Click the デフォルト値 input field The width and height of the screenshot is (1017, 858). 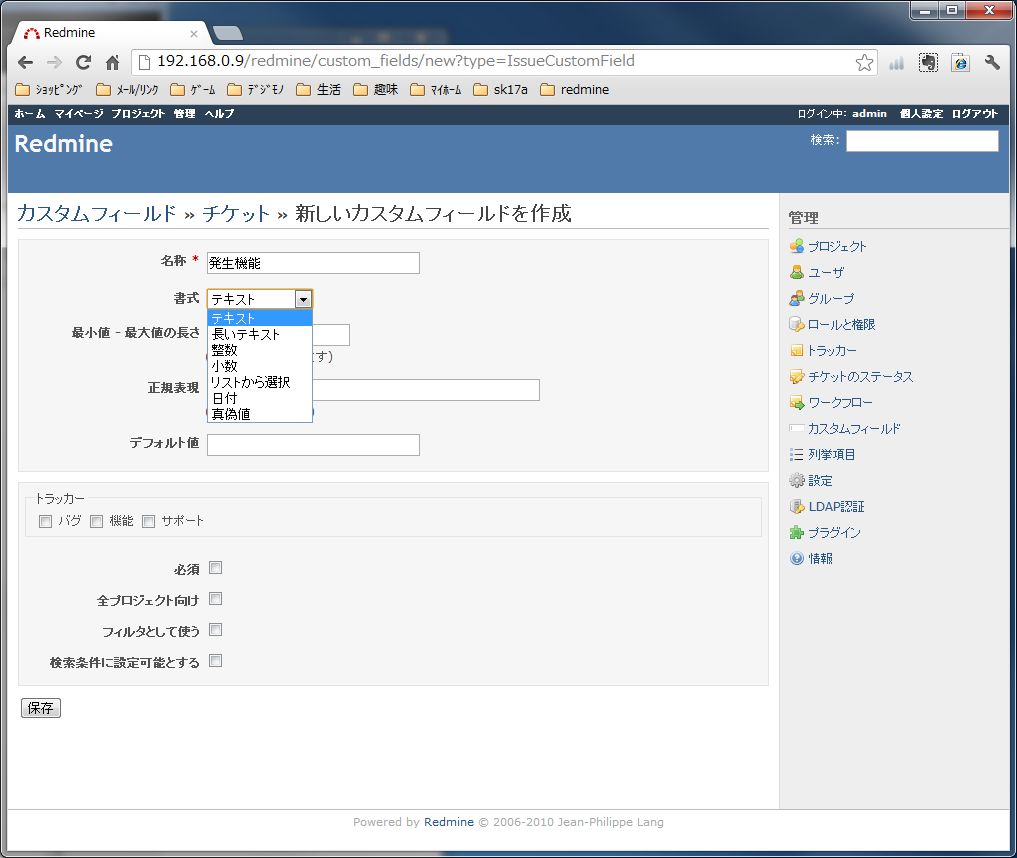313,445
